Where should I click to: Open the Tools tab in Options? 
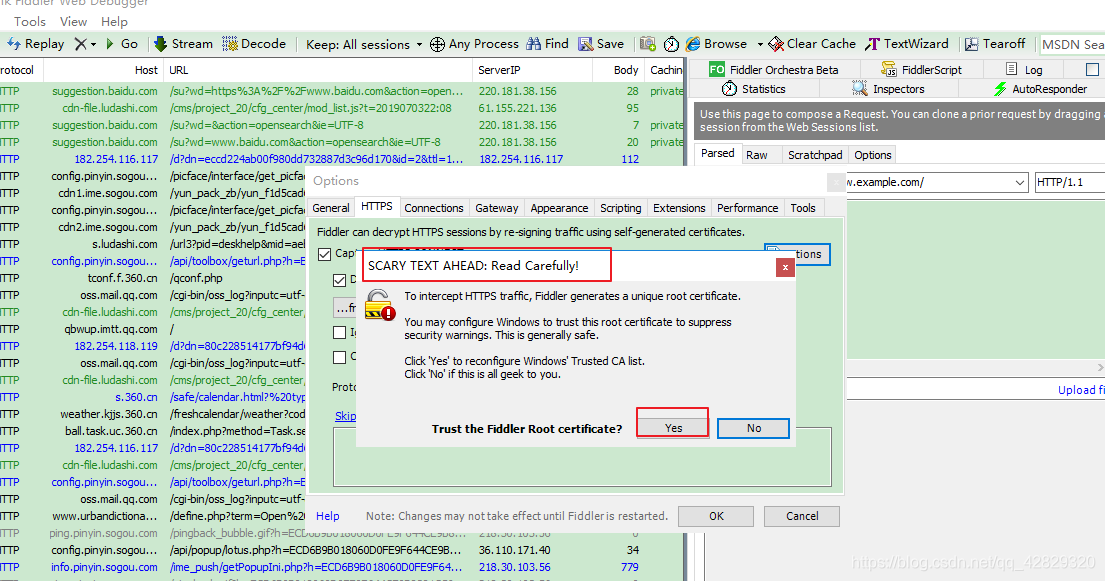803,208
